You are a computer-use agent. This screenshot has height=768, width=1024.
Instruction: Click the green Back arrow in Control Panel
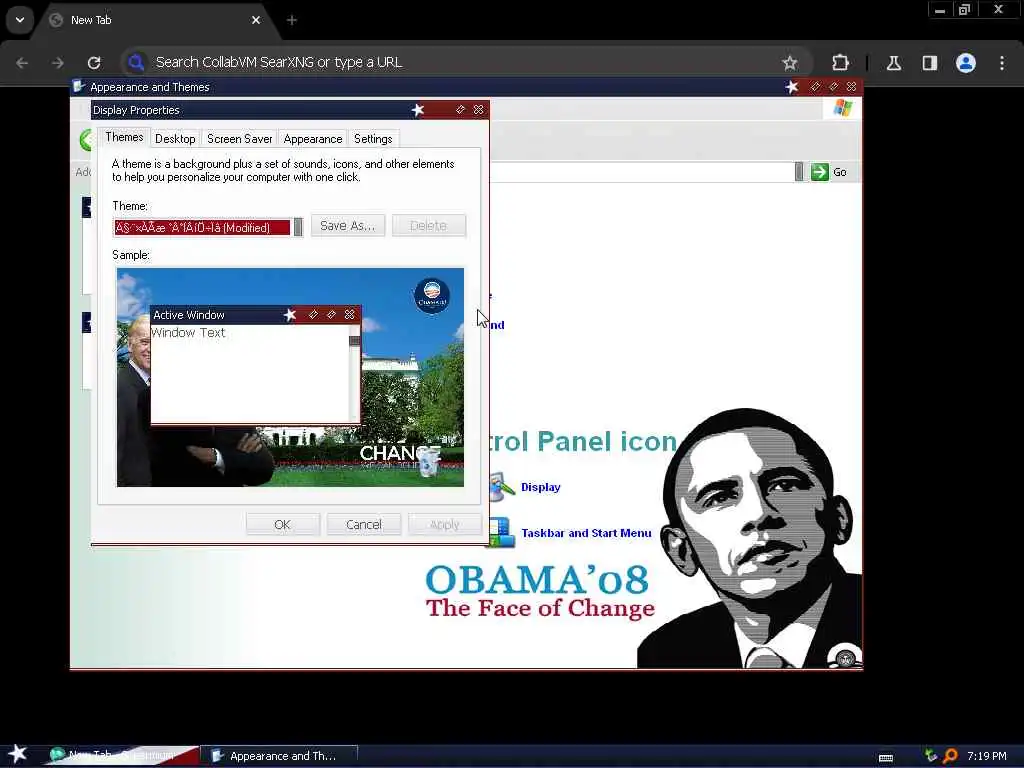[x=86, y=140]
